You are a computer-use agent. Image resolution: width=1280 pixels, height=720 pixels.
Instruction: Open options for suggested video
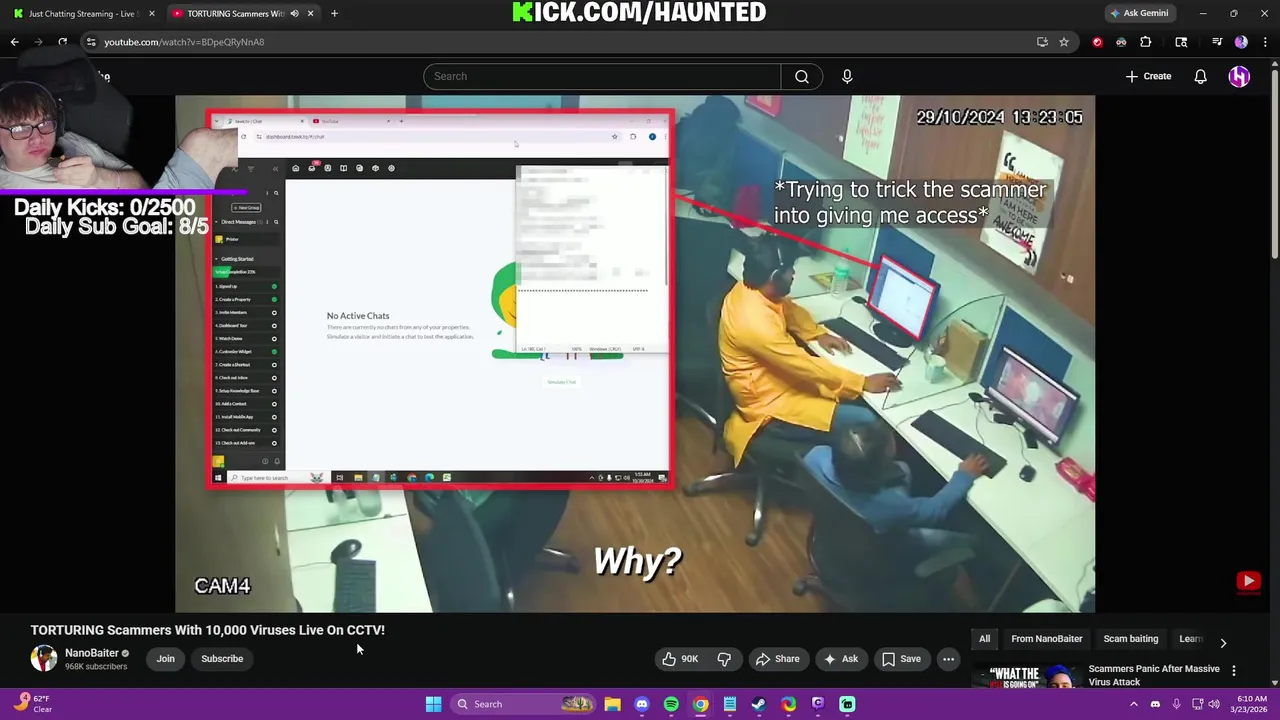(x=1234, y=670)
